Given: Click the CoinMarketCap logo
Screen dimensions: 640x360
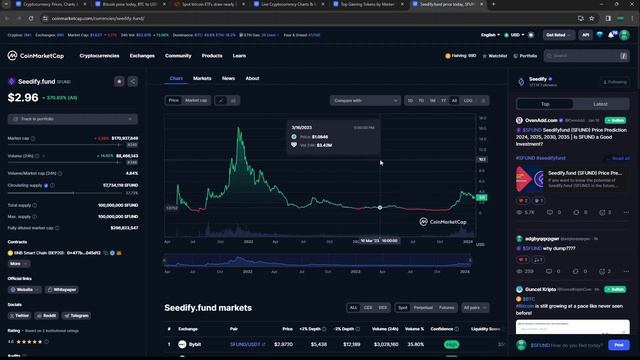Looking at the screenshot, I should click(36, 56).
